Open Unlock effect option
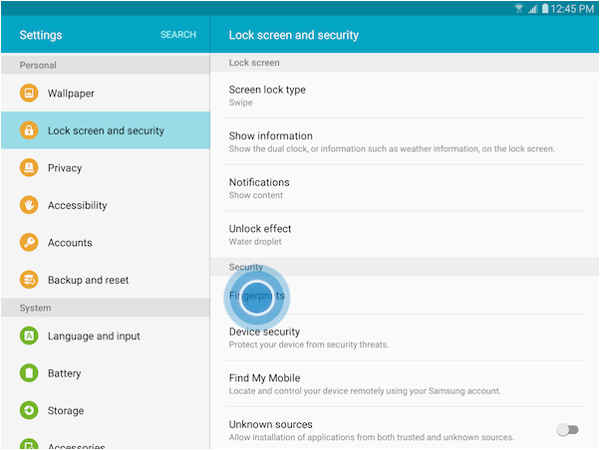 [x=404, y=234]
